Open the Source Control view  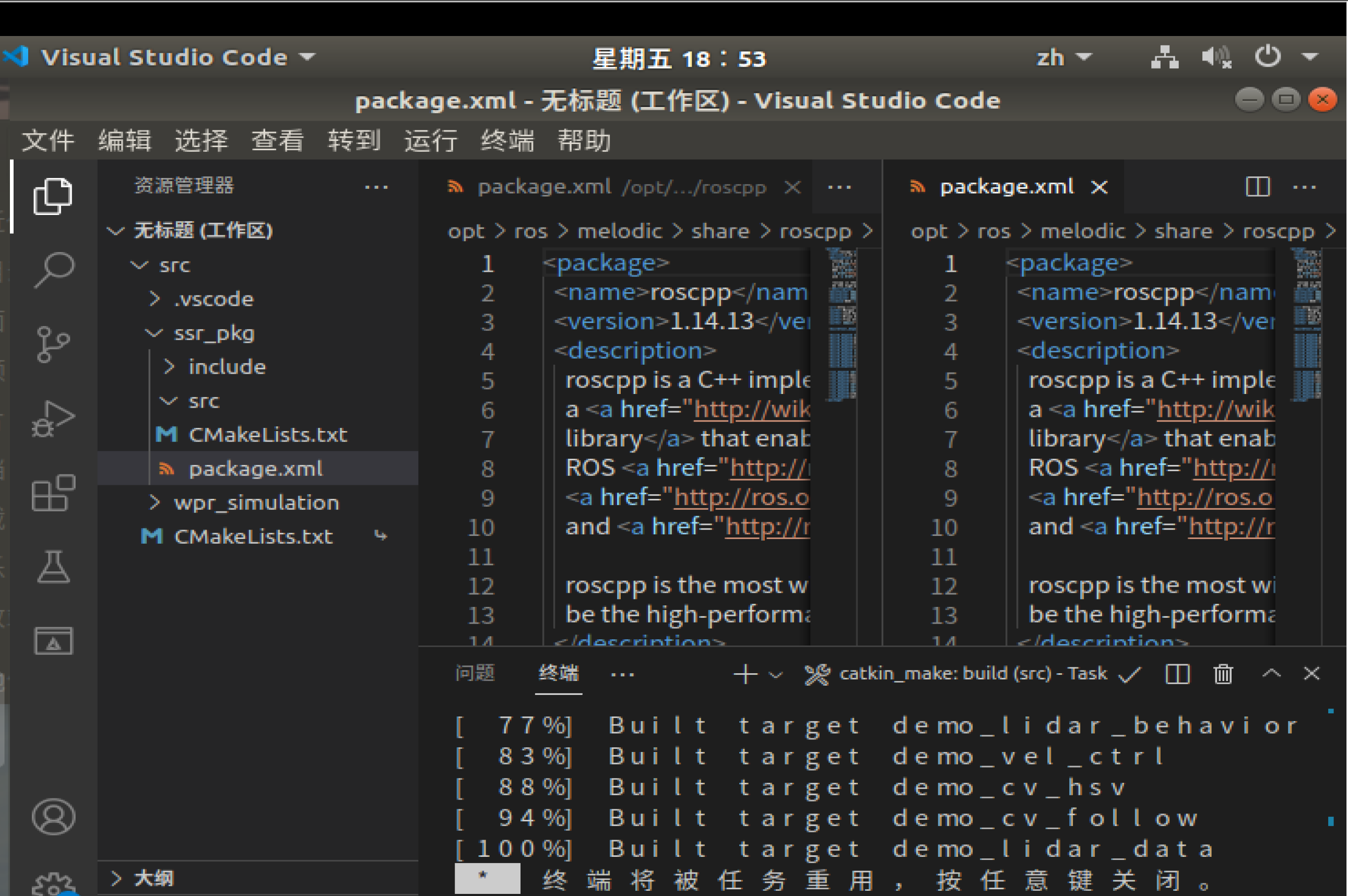[53, 344]
